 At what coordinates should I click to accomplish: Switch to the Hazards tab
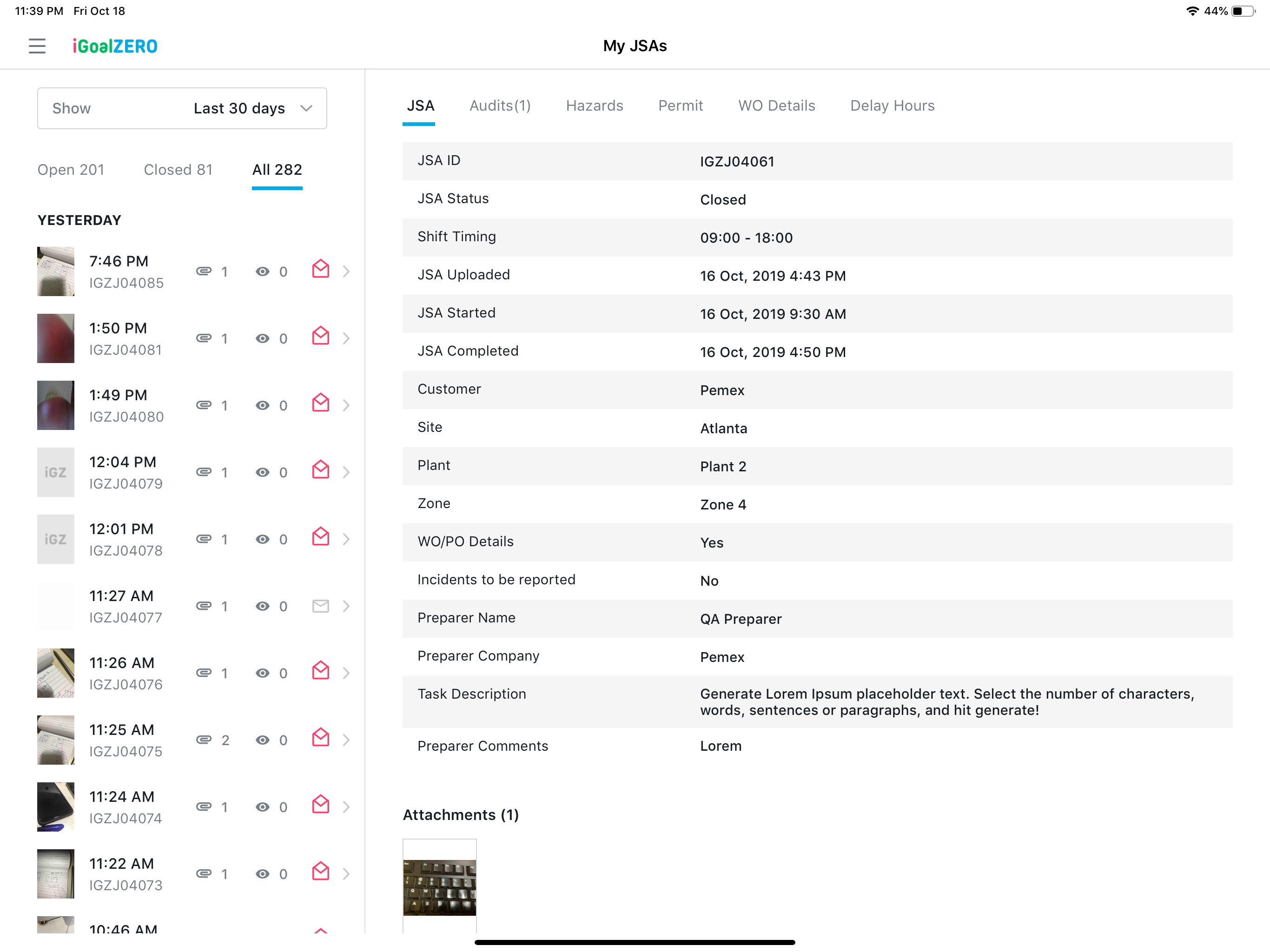point(594,106)
